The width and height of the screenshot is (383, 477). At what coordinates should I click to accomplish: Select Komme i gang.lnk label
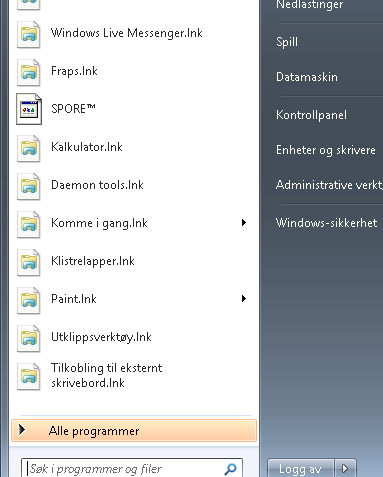[x=99, y=223]
